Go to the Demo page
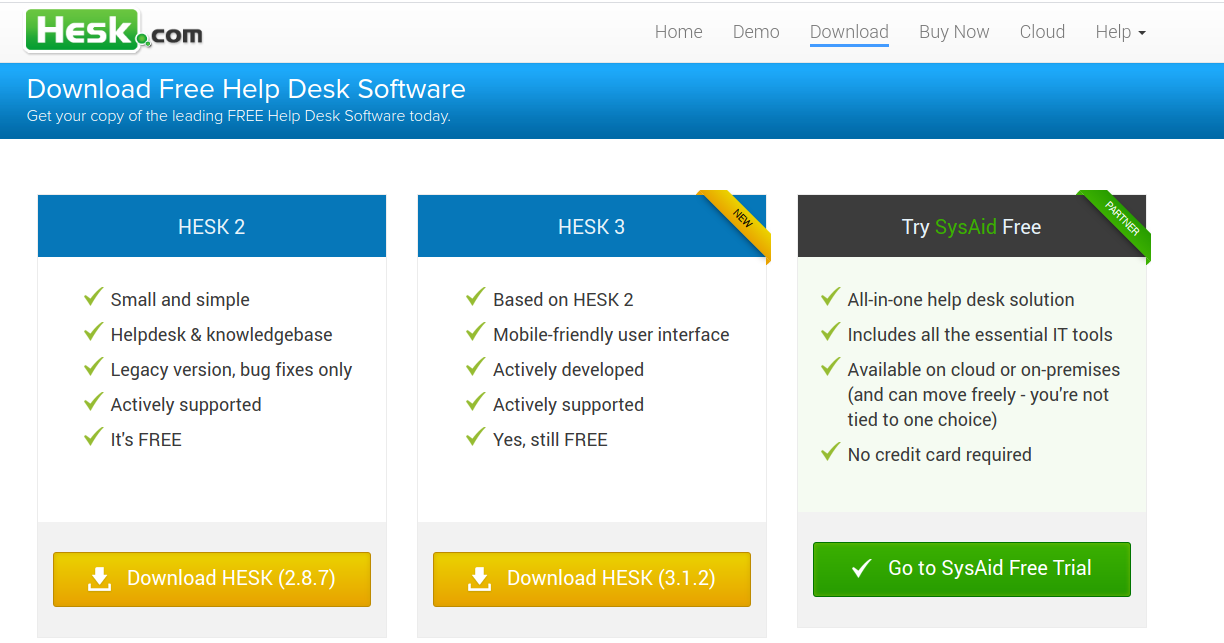This screenshot has height=643, width=1224. coord(756,32)
